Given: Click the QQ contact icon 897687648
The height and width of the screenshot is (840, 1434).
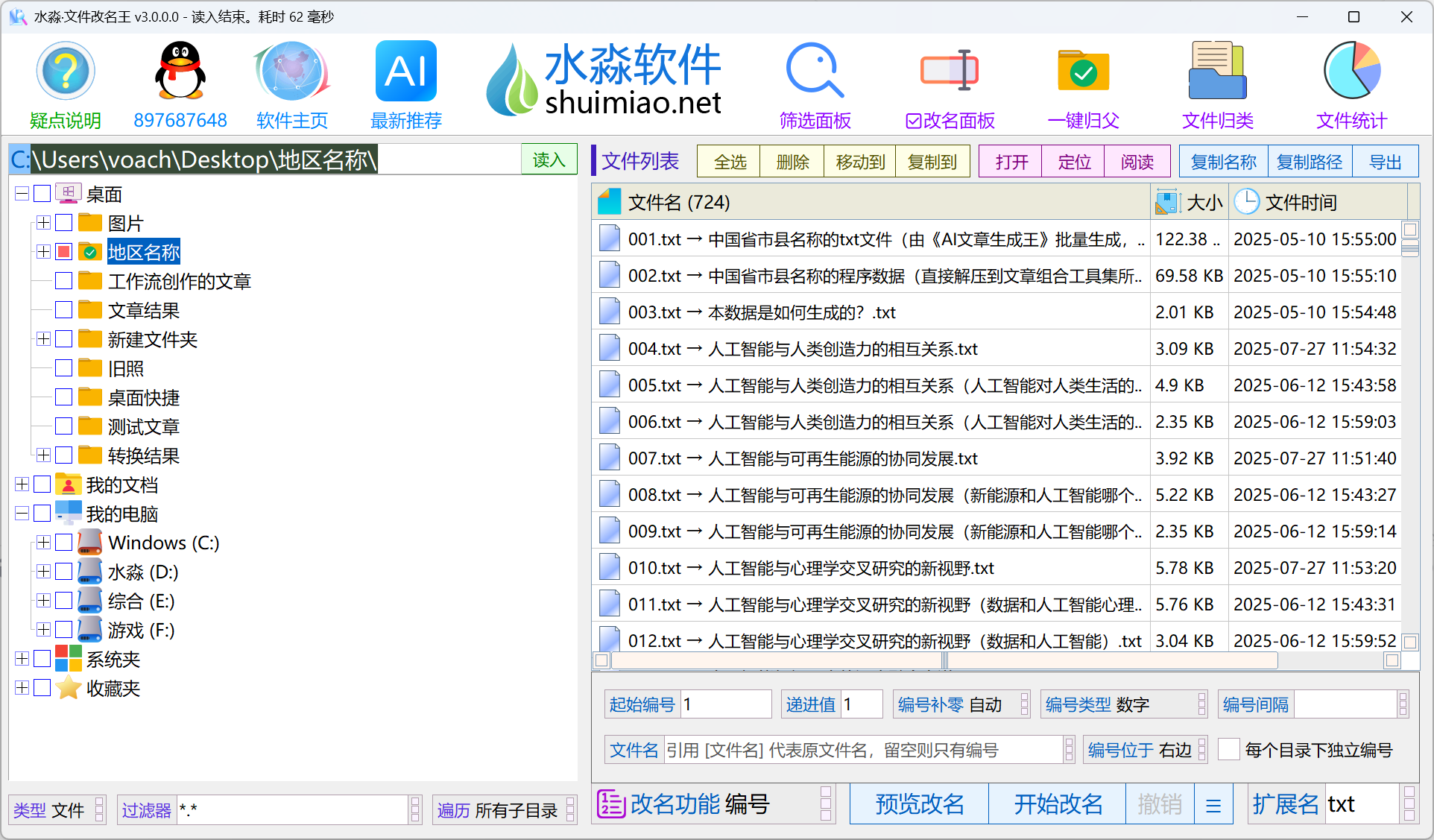Looking at the screenshot, I should [x=180, y=71].
